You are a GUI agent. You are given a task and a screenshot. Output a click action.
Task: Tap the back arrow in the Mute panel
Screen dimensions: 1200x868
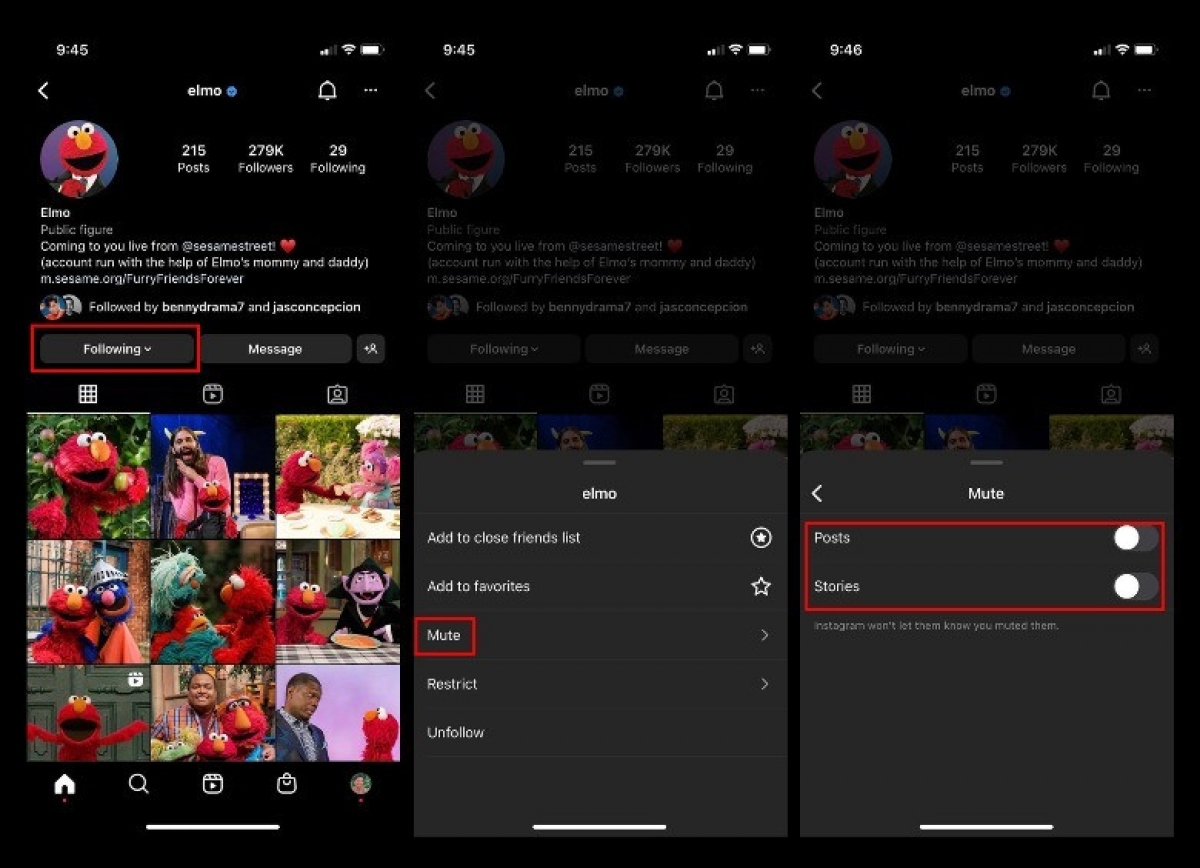[817, 493]
